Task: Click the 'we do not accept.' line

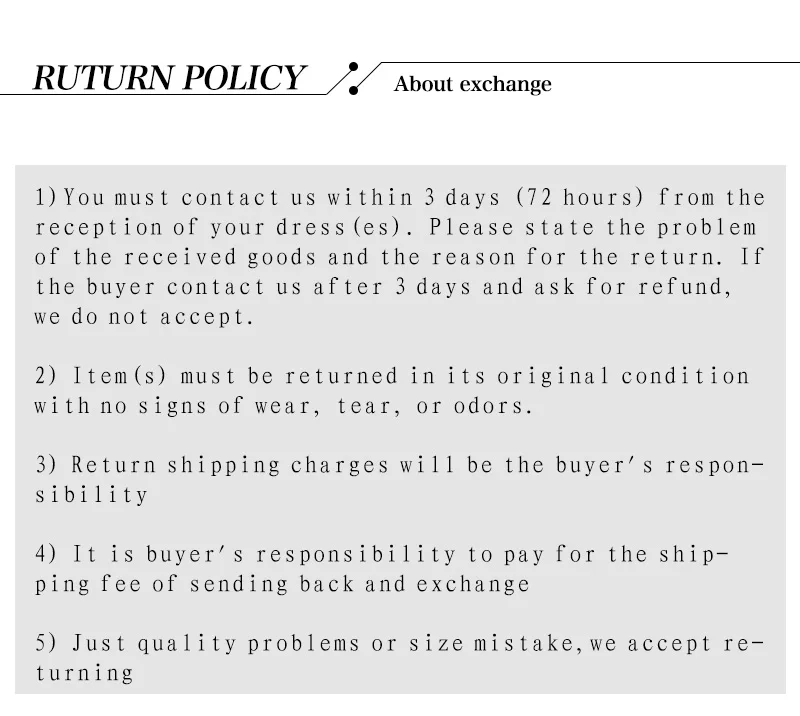Action: pyautogui.click(x=144, y=317)
